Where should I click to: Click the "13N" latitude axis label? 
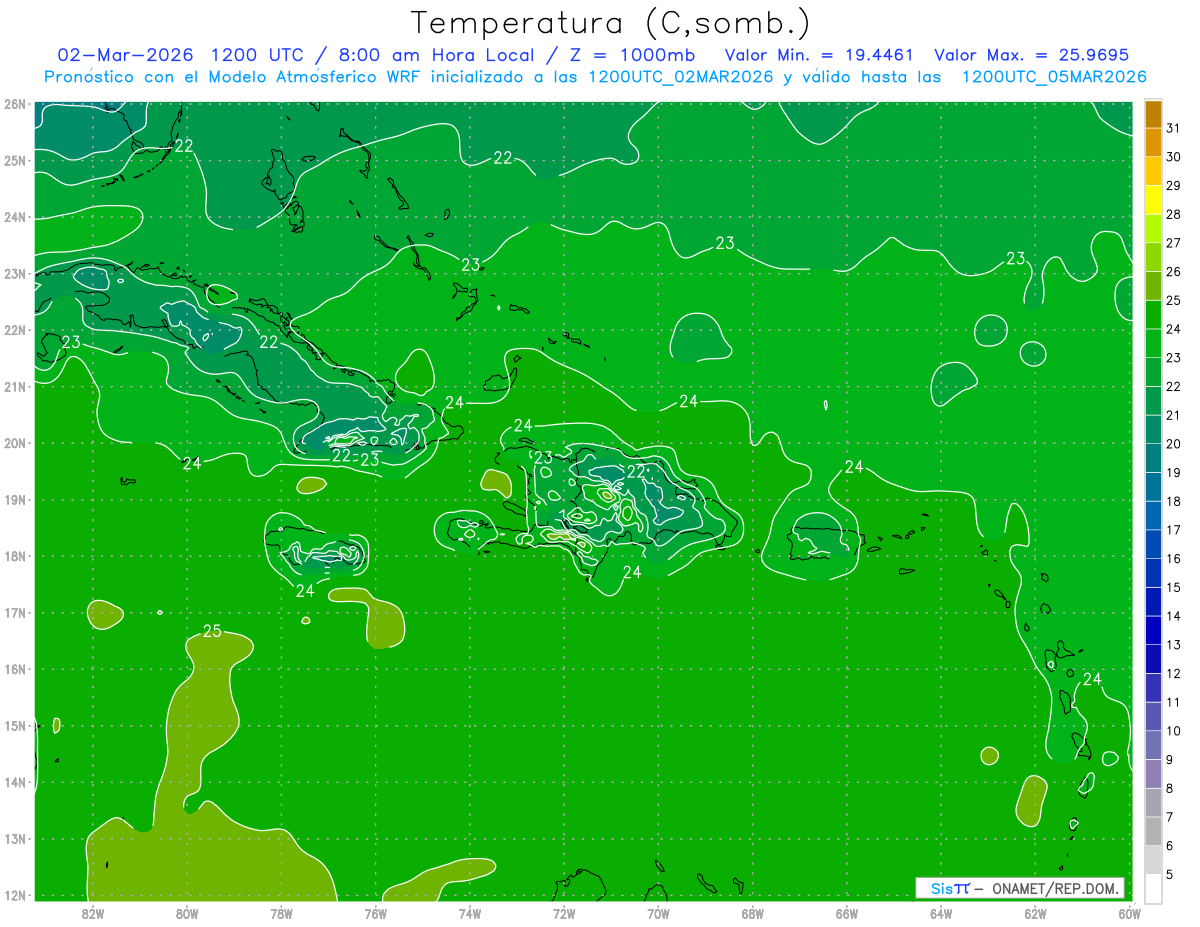tap(15, 839)
